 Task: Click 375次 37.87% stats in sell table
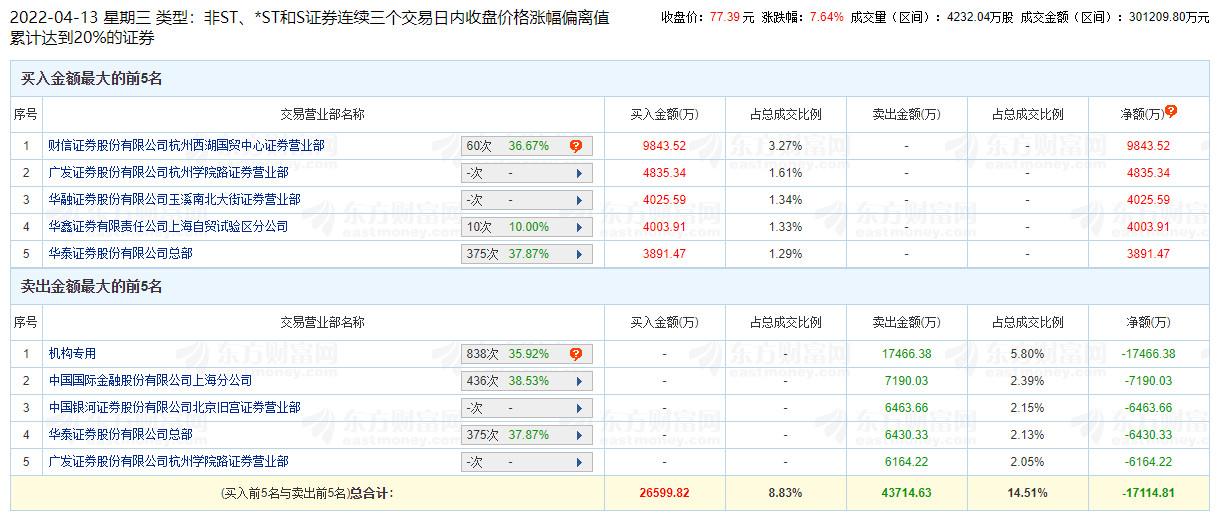(527, 435)
